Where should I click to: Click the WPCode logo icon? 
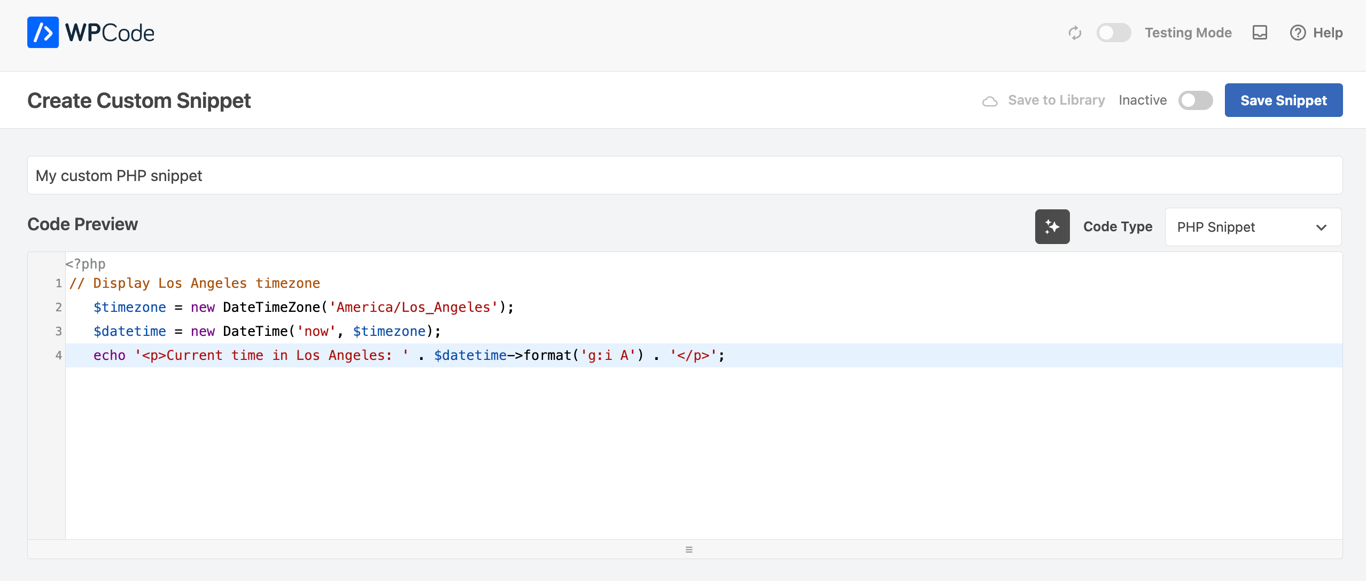click(x=43, y=33)
